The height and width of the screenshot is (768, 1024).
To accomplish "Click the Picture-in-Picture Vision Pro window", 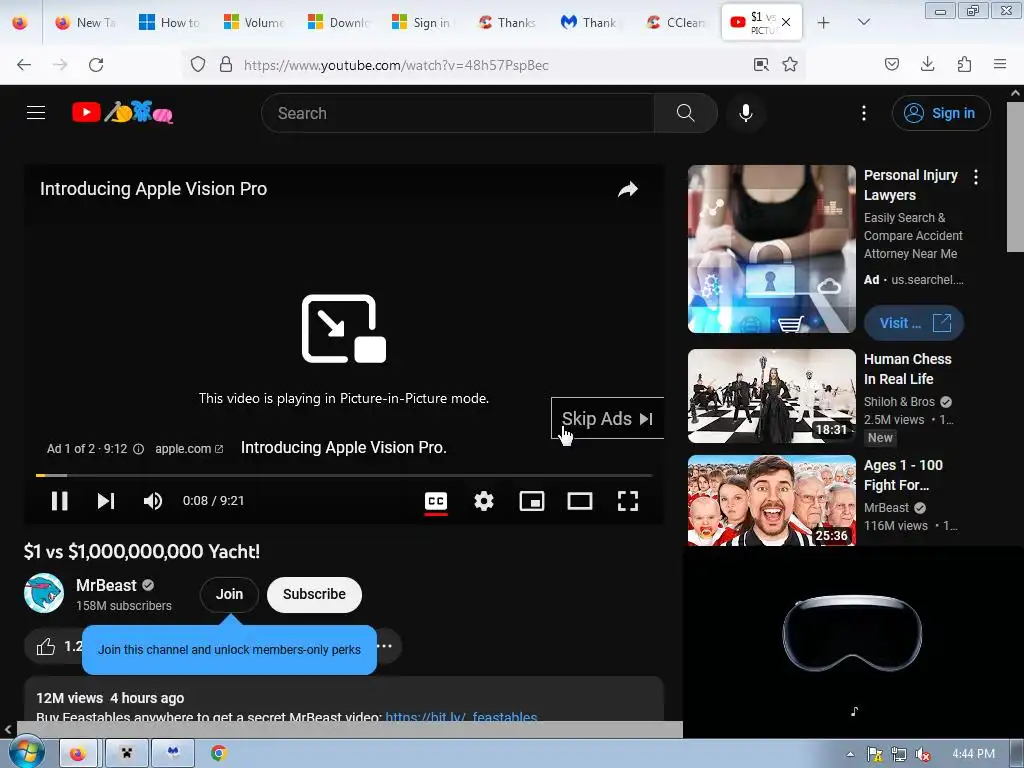I will 853,642.
